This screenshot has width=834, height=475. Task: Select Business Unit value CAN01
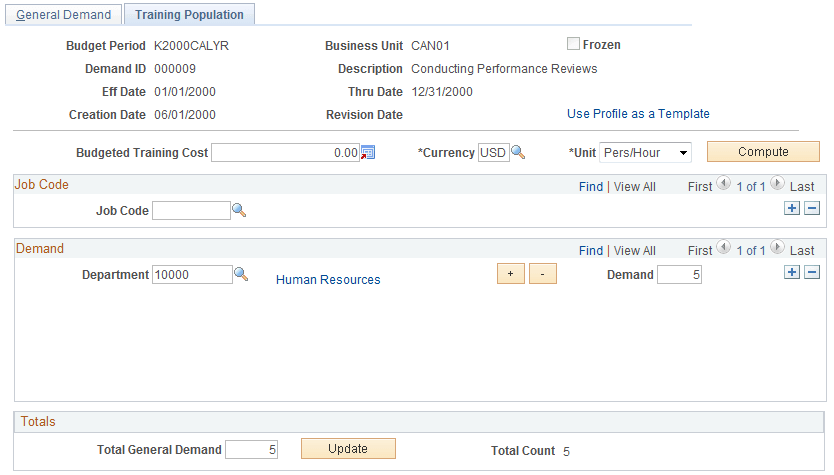point(430,46)
